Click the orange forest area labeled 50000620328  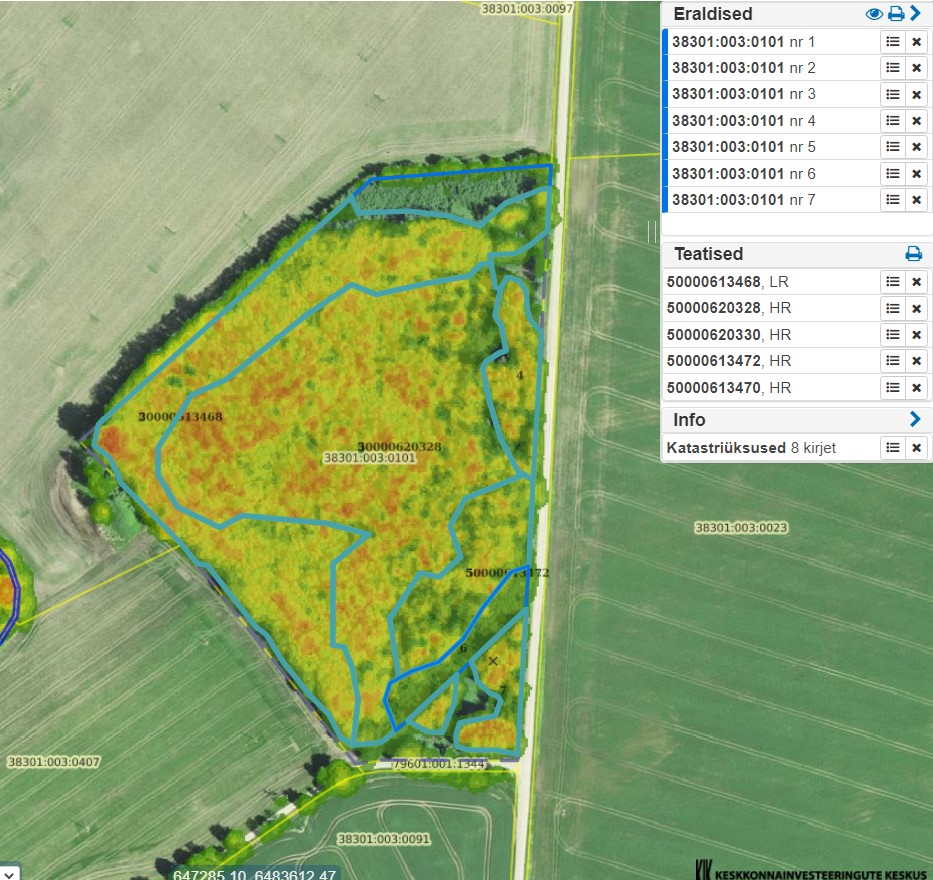tap(399, 446)
